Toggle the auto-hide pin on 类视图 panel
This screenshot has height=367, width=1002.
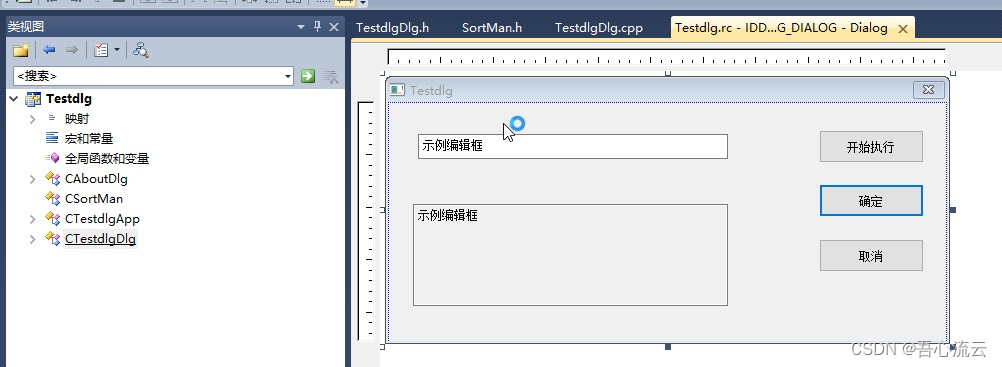[x=318, y=27]
